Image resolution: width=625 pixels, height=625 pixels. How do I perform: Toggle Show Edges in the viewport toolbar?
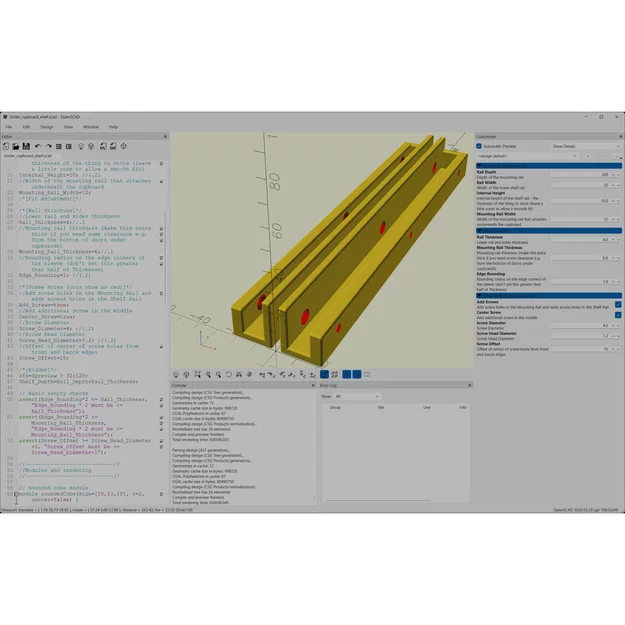[x=367, y=374]
